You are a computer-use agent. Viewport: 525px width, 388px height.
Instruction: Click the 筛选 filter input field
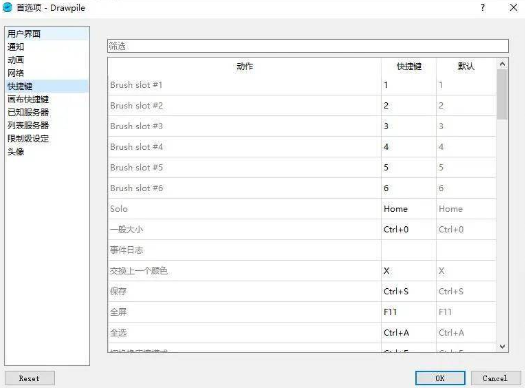click(308, 46)
